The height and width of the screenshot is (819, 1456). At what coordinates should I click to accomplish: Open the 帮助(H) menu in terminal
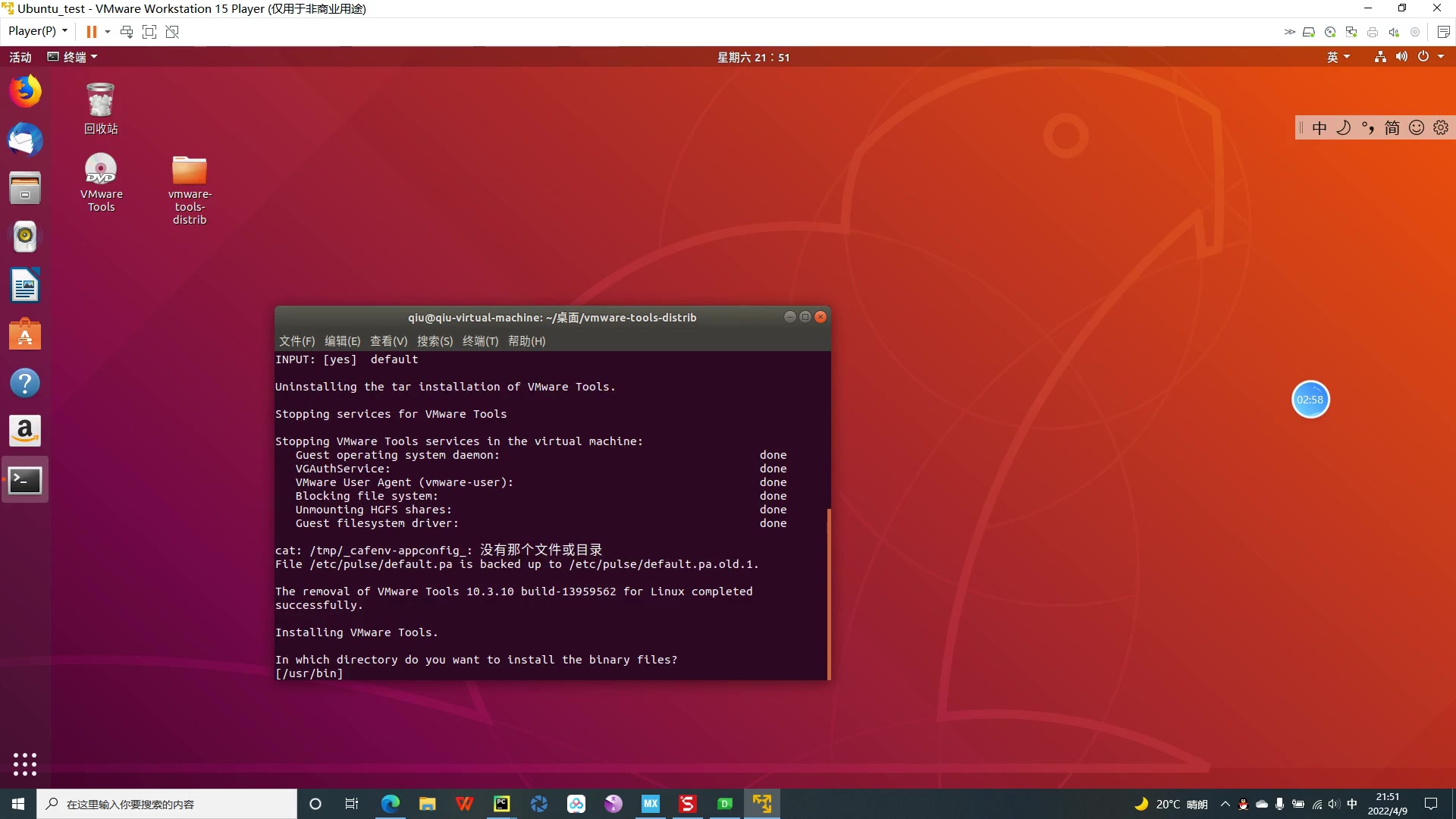click(526, 341)
